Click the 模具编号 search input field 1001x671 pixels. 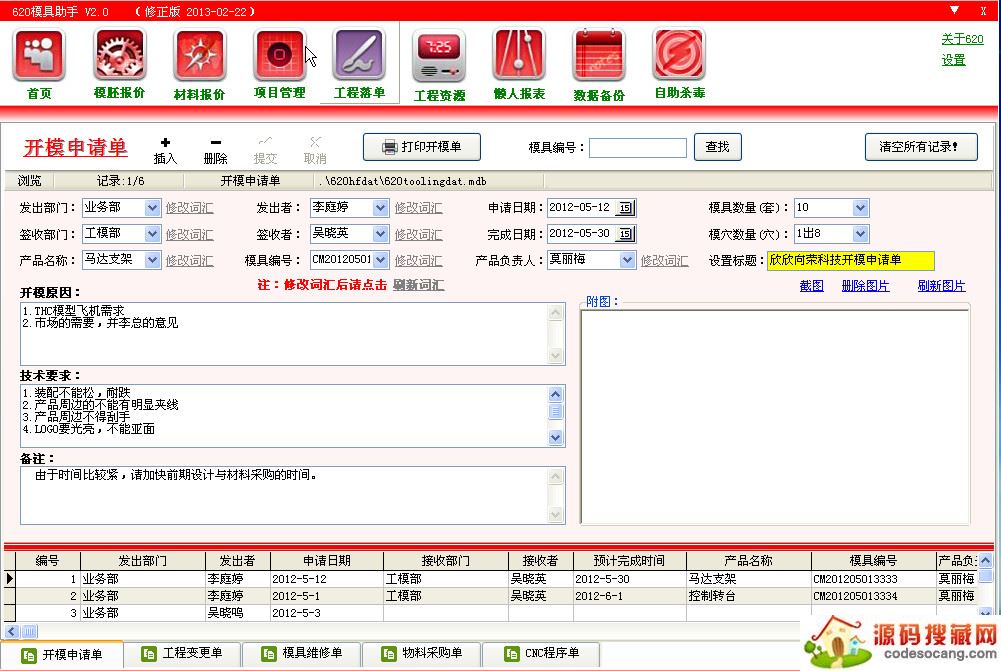click(637, 148)
